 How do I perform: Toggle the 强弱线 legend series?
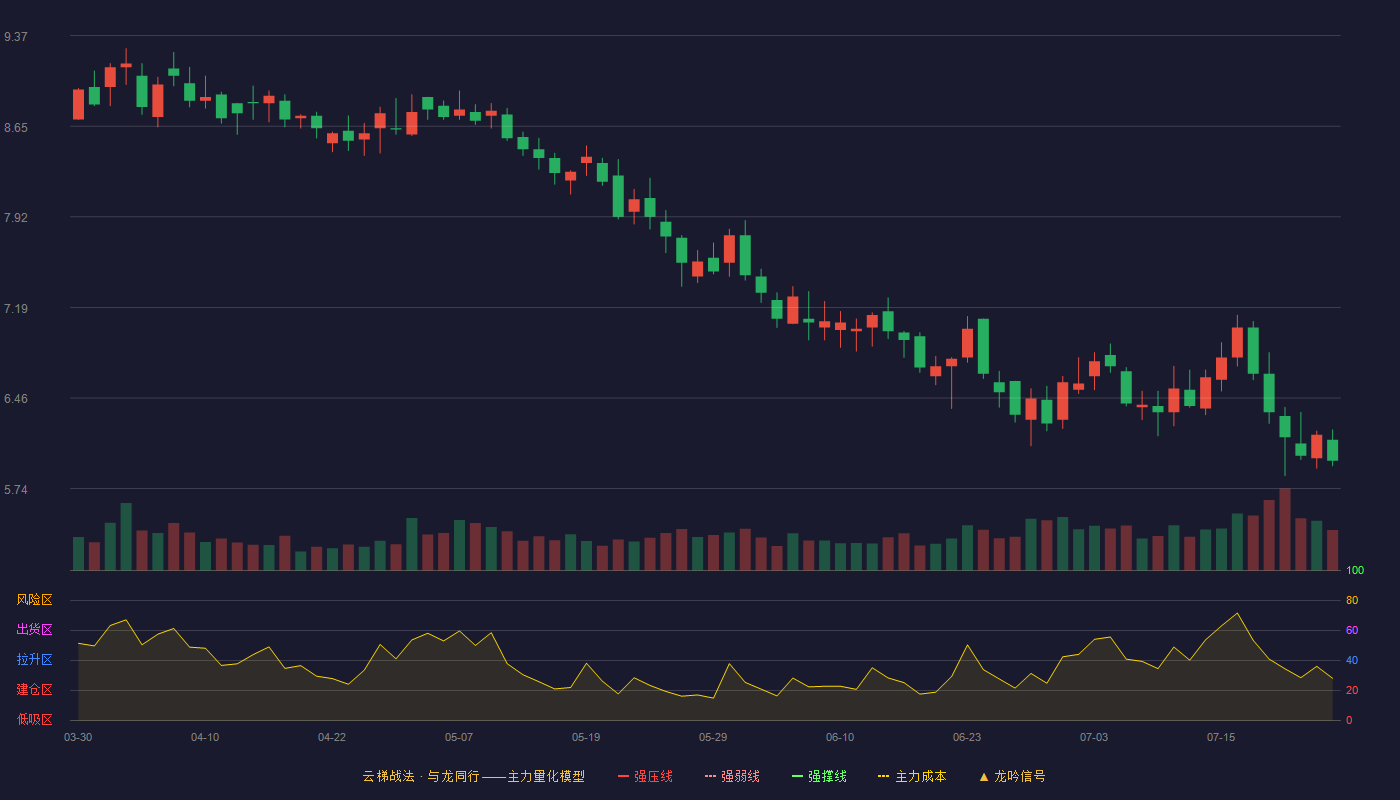tap(732, 776)
